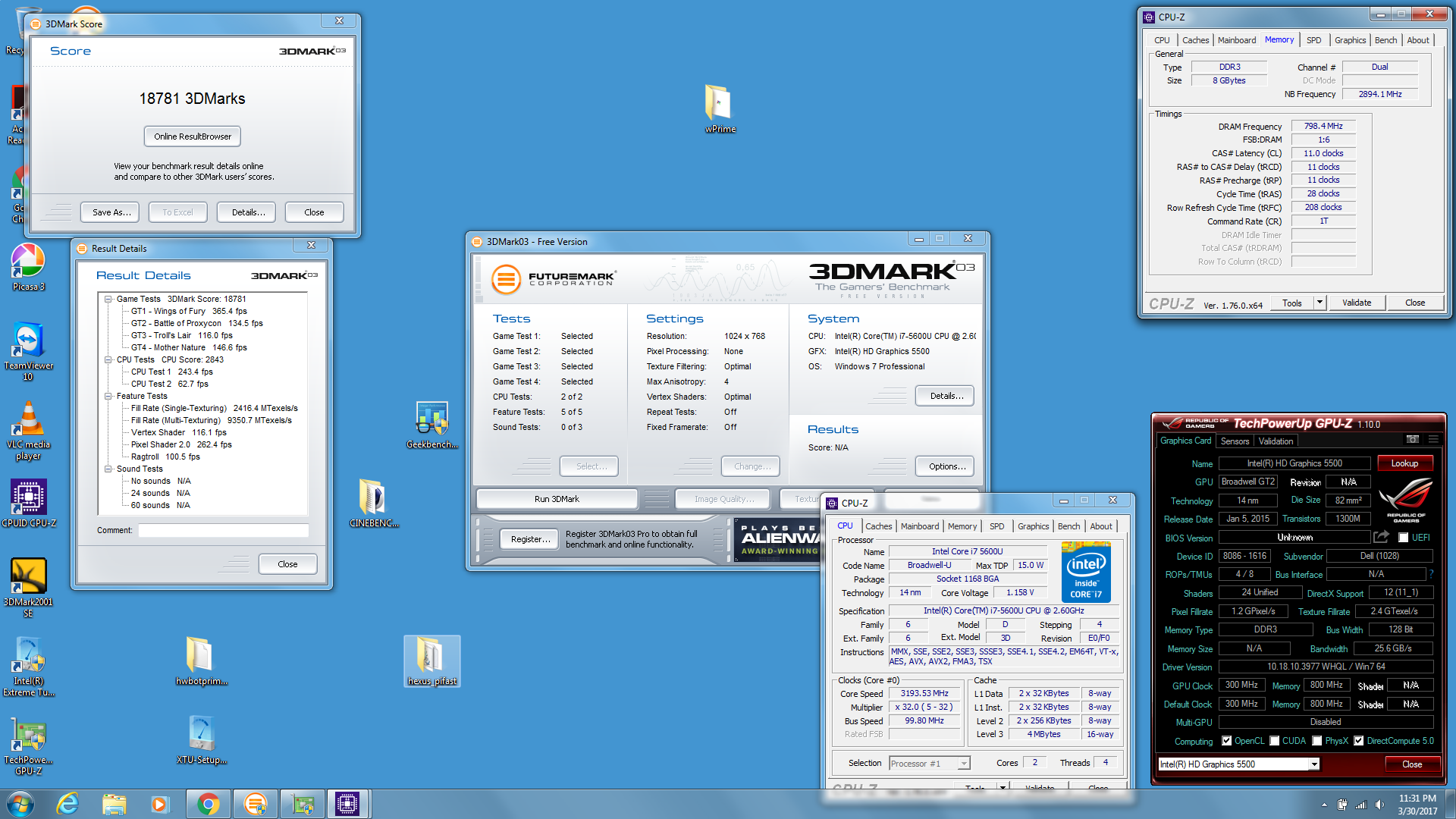This screenshot has height=819, width=1456.
Task: Open VLC media player desktop shortcut
Action: [28, 430]
